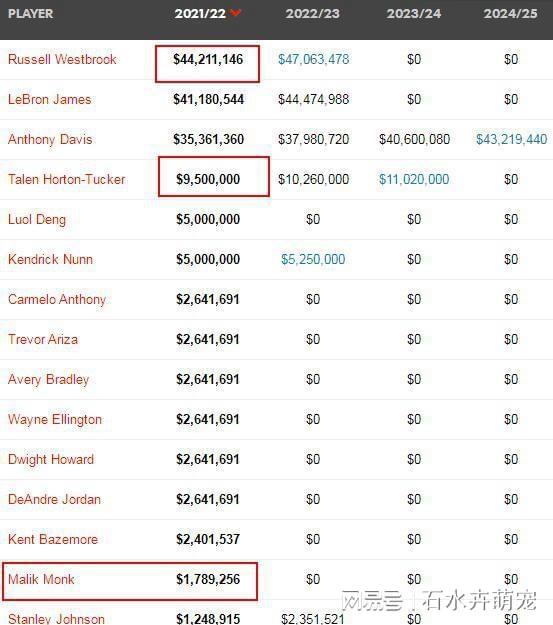Open the Malik Monk player link

coord(41,579)
